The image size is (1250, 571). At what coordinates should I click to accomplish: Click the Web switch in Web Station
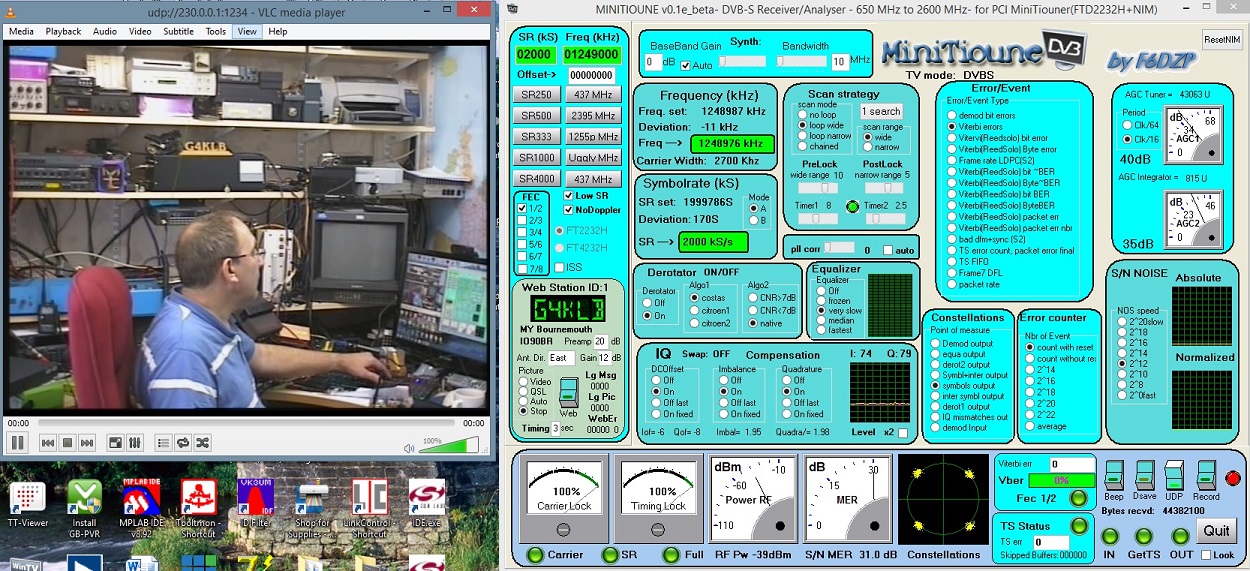(568, 391)
